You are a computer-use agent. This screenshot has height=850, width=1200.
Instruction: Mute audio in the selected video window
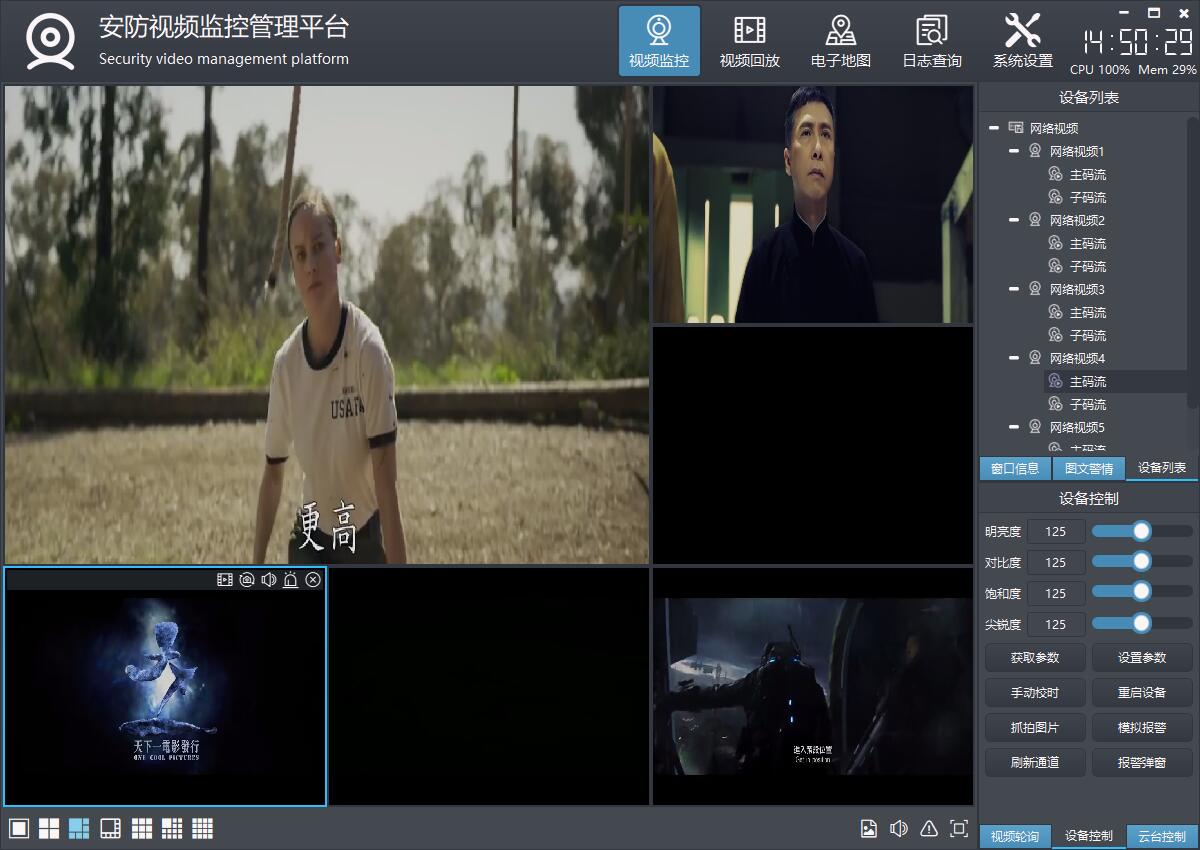click(268, 580)
